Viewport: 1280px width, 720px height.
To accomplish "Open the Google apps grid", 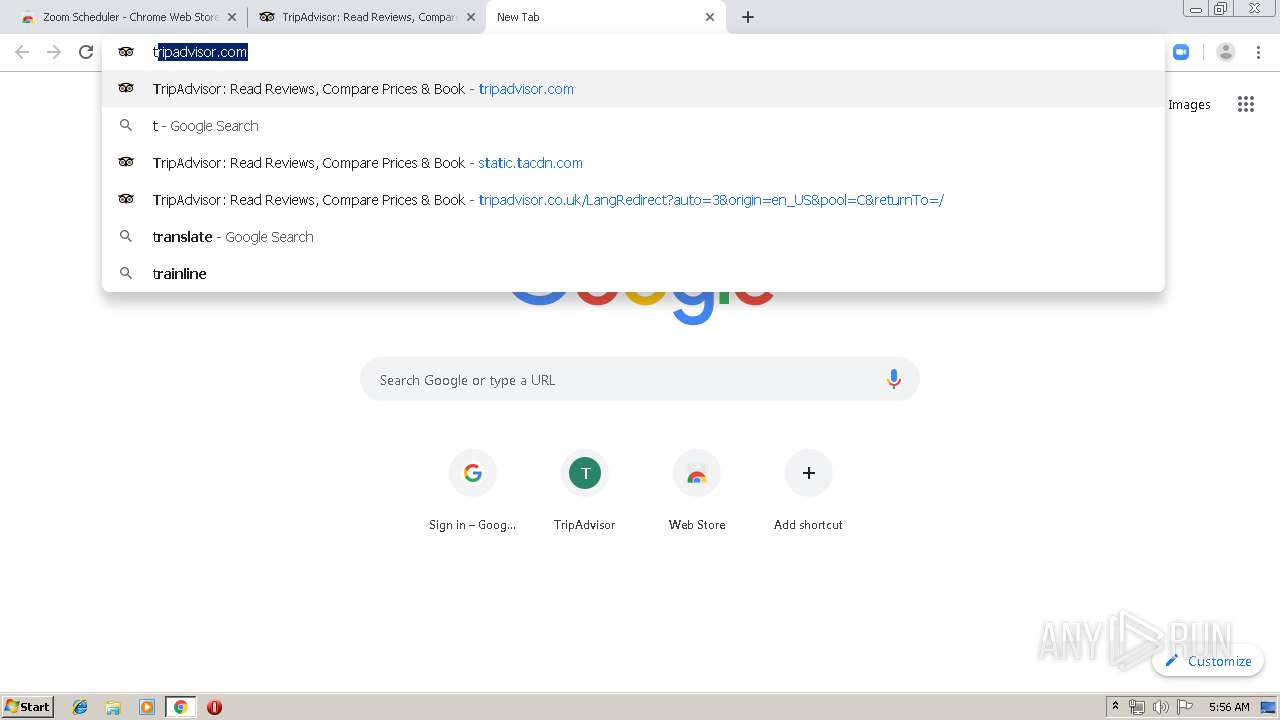I will 1246,104.
